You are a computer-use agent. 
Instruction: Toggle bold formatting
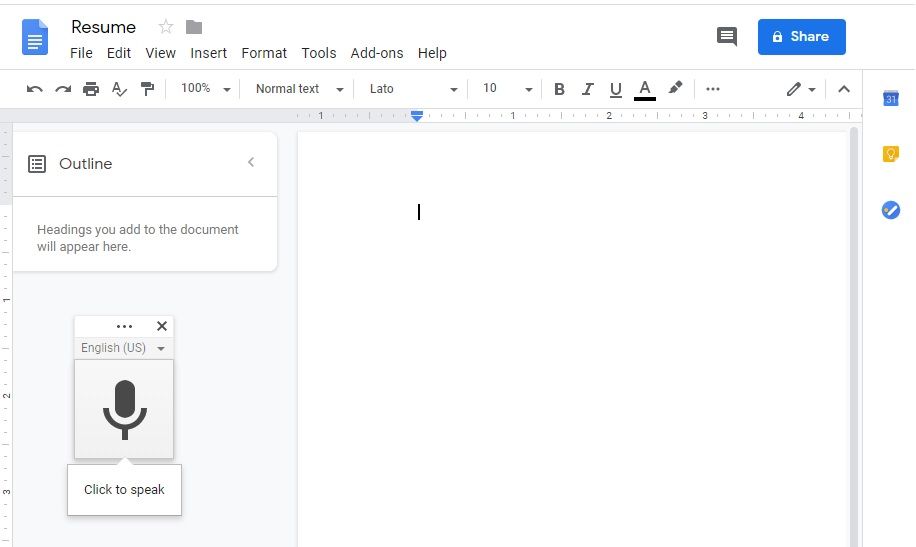(559, 89)
